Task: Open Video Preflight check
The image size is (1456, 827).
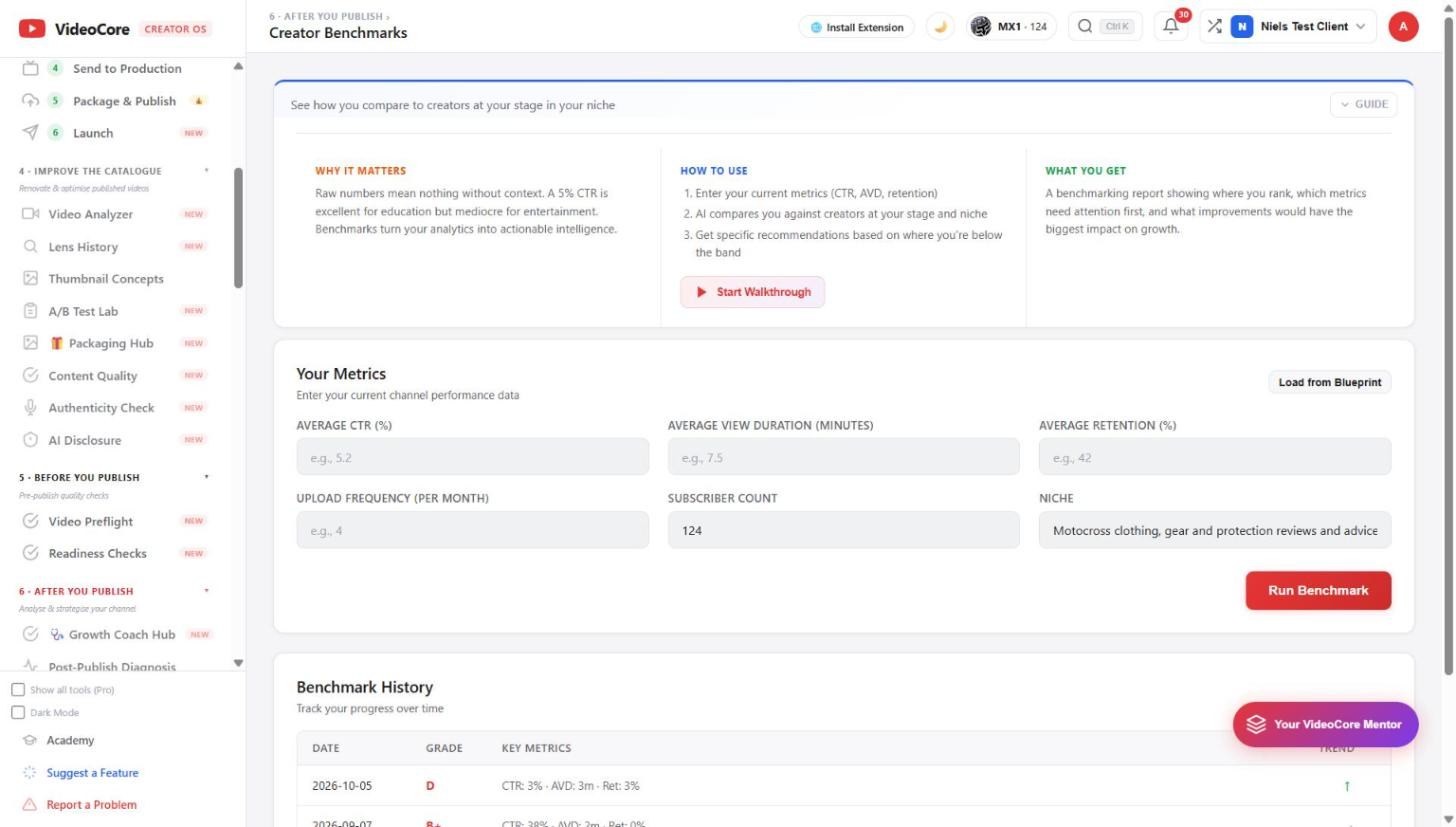Action: [x=113, y=521]
